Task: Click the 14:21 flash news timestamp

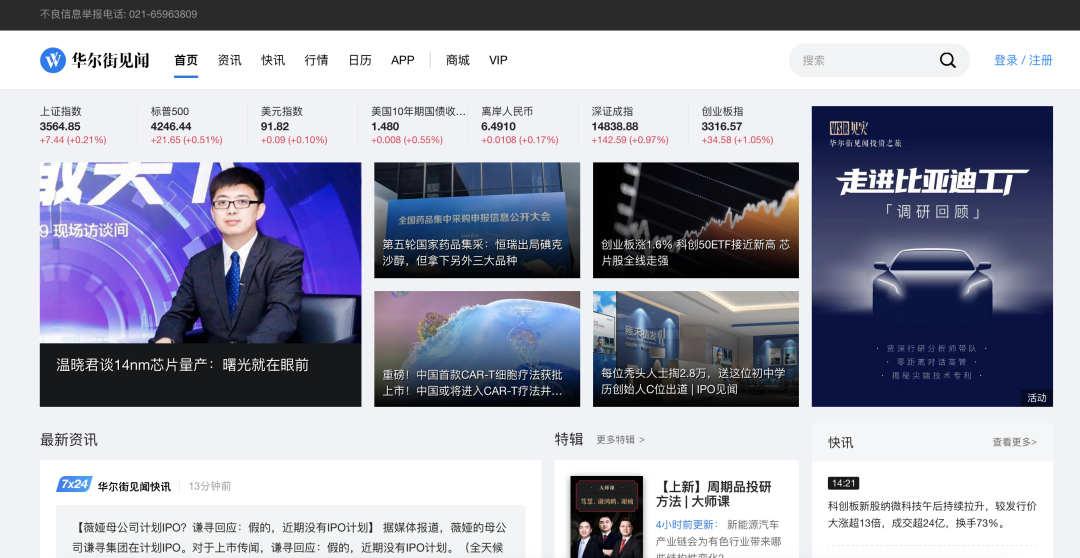Action: pos(843,484)
